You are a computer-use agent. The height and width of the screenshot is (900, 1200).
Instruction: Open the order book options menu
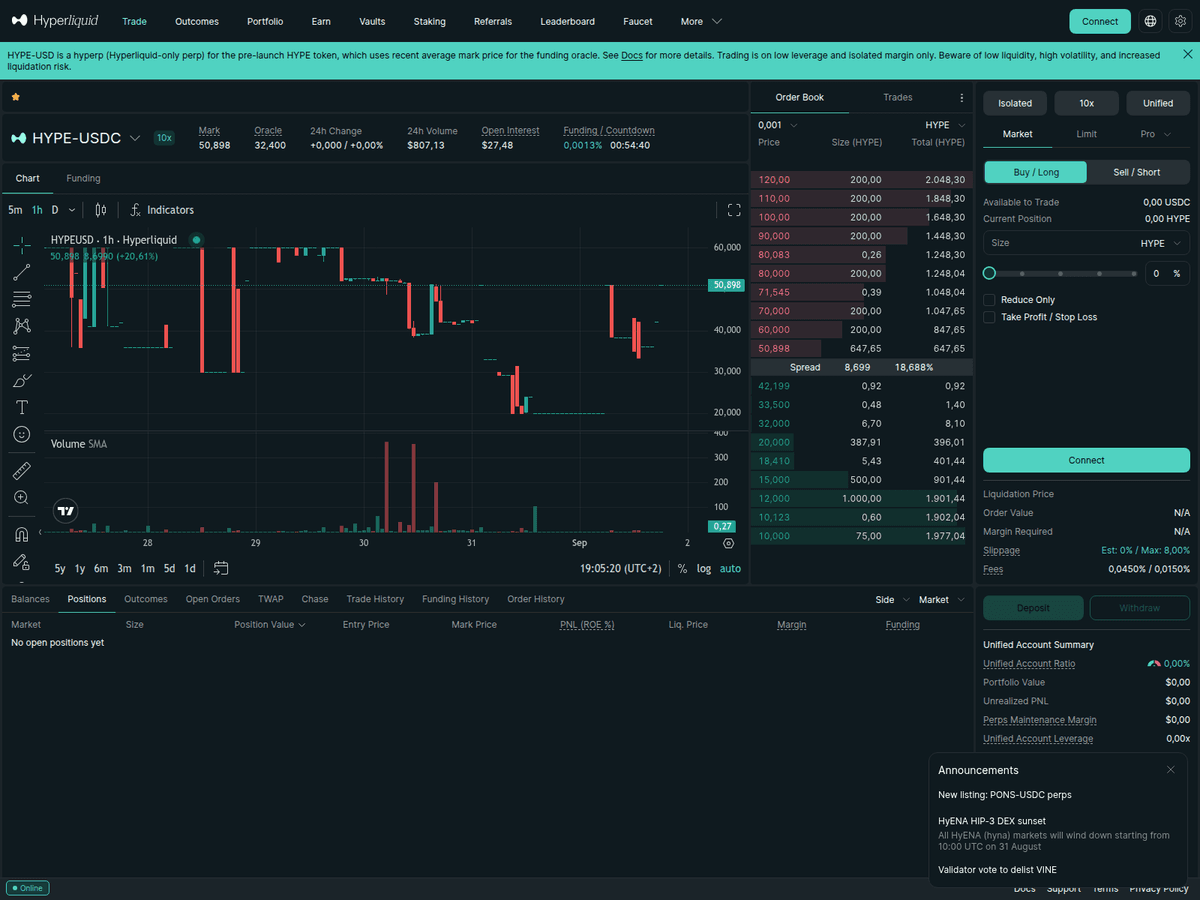click(x=962, y=98)
